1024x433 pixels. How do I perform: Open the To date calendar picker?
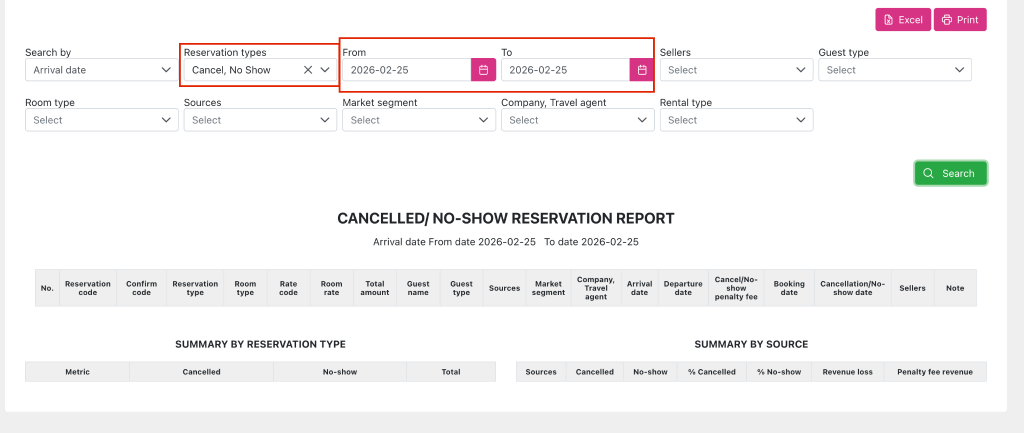[x=642, y=70]
